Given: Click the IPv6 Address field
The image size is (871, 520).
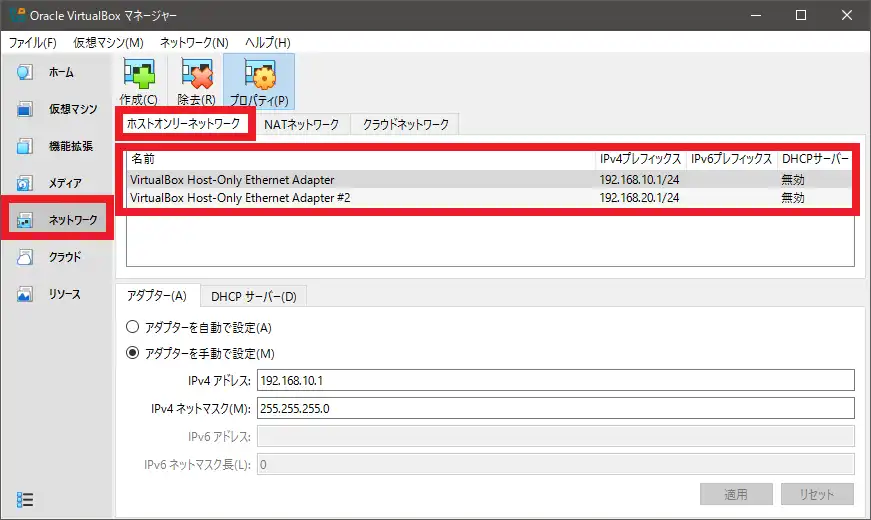Looking at the screenshot, I should click(x=555, y=436).
